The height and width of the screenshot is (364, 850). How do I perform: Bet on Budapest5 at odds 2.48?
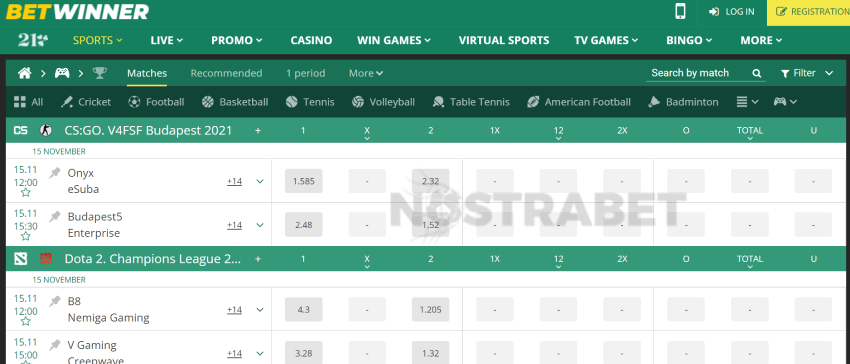tap(304, 225)
